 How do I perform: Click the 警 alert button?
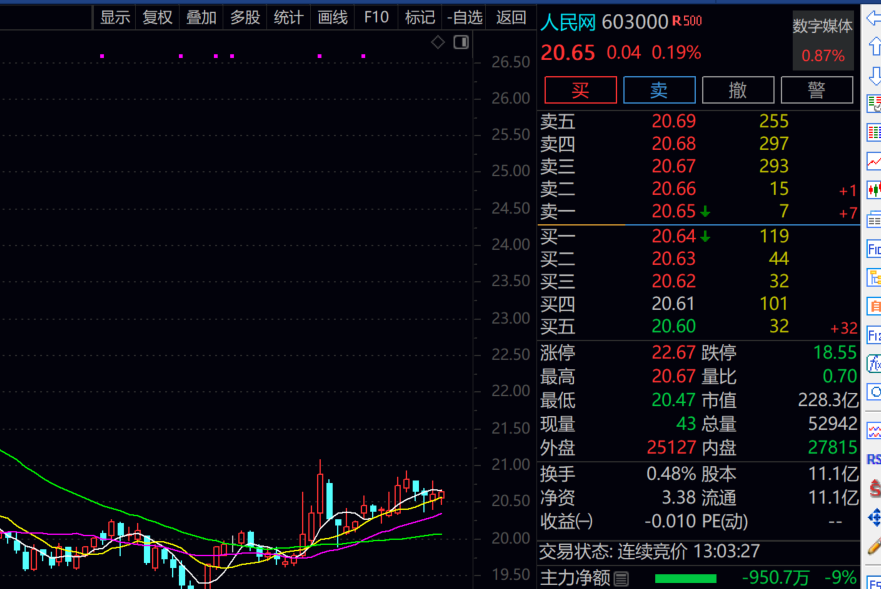(x=816, y=90)
